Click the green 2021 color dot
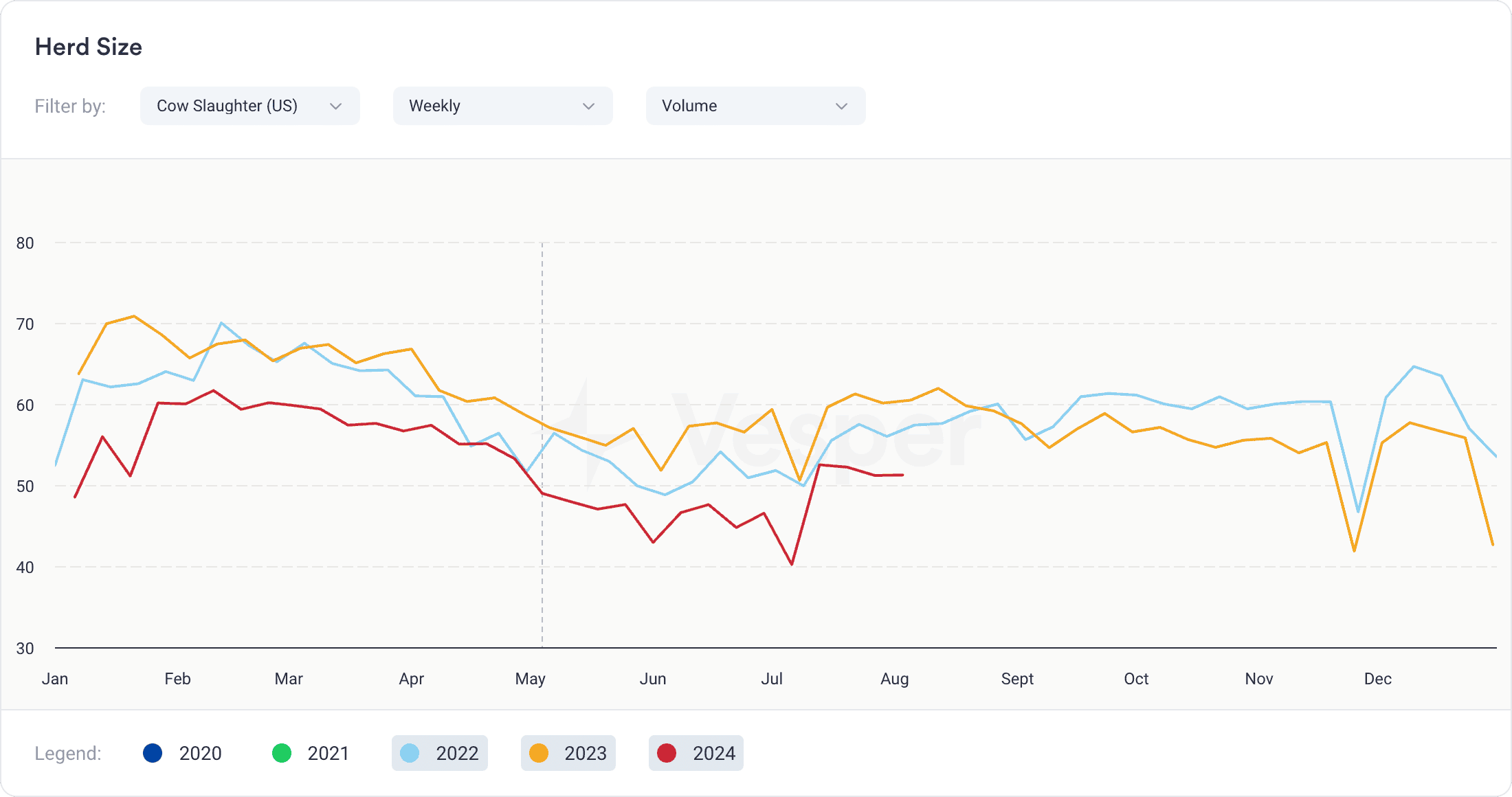 [282, 753]
